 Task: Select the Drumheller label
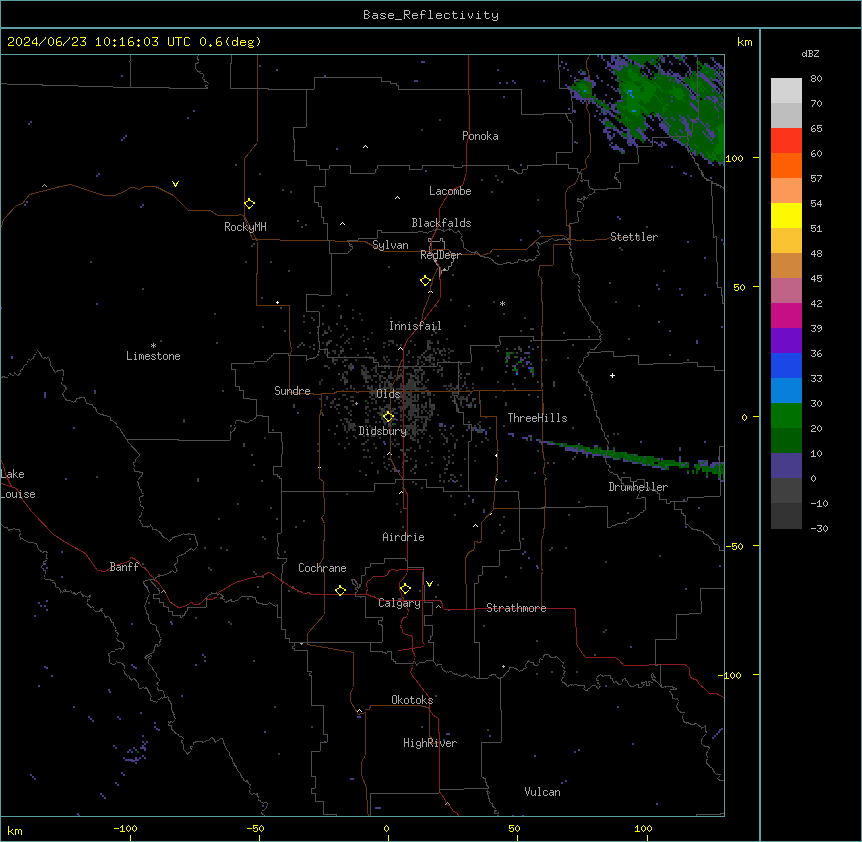(x=638, y=487)
